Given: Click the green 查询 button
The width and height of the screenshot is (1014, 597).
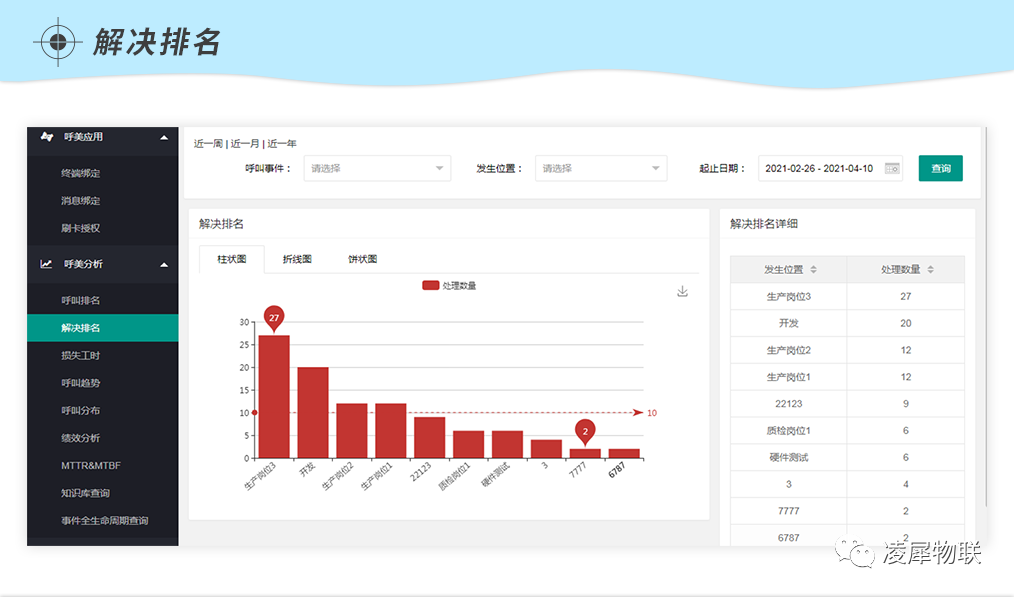Looking at the screenshot, I should 940,168.
